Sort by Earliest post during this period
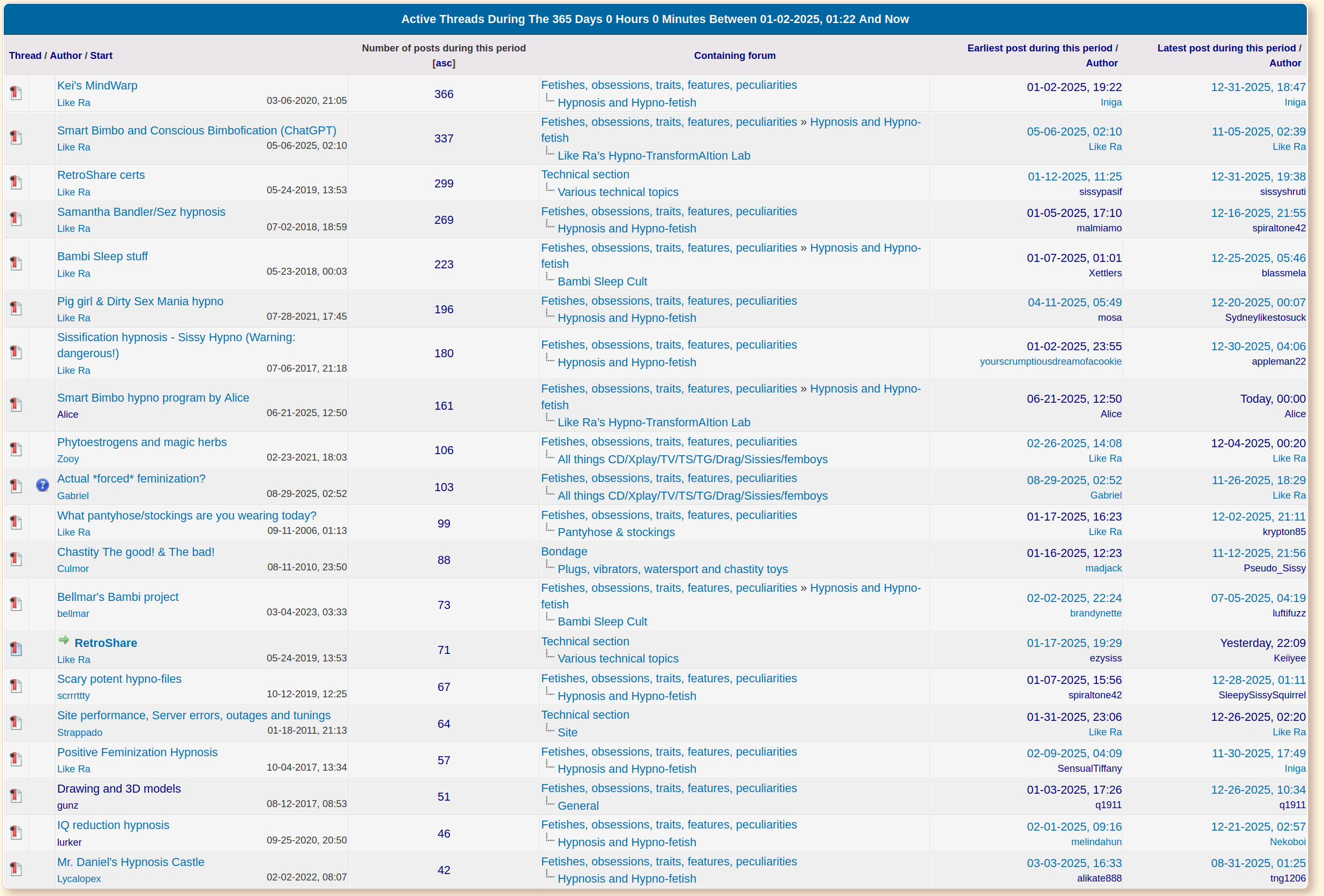The image size is (1324, 896). click(x=1039, y=48)
